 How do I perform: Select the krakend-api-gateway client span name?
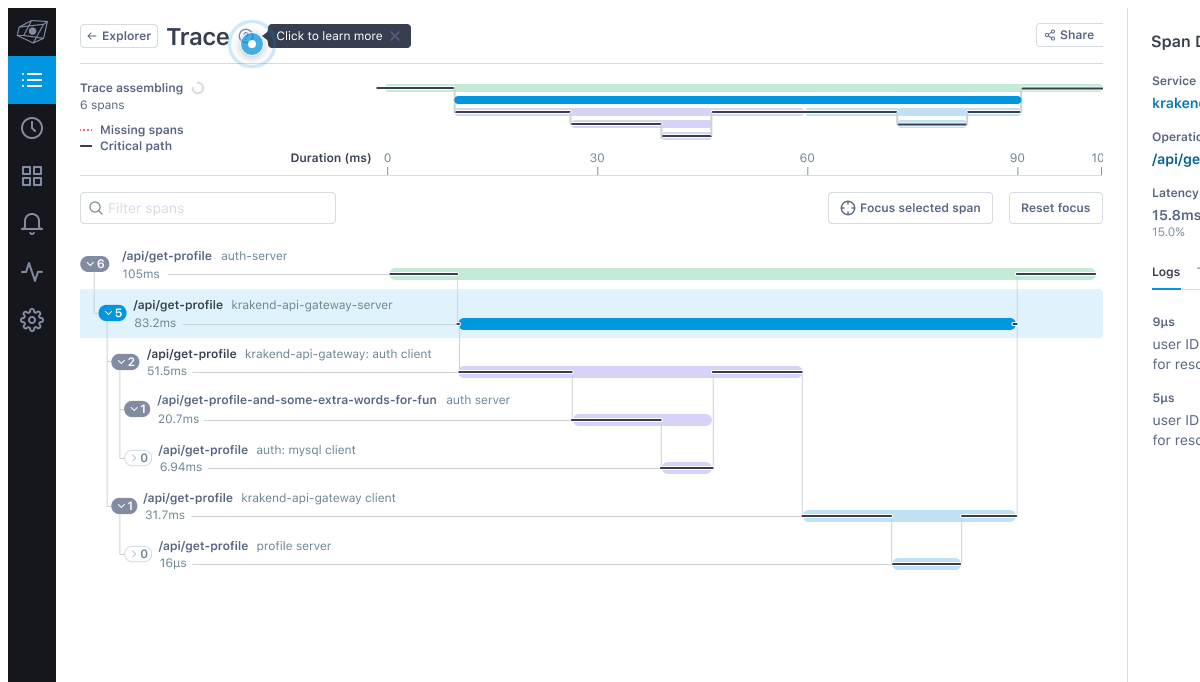318,498
